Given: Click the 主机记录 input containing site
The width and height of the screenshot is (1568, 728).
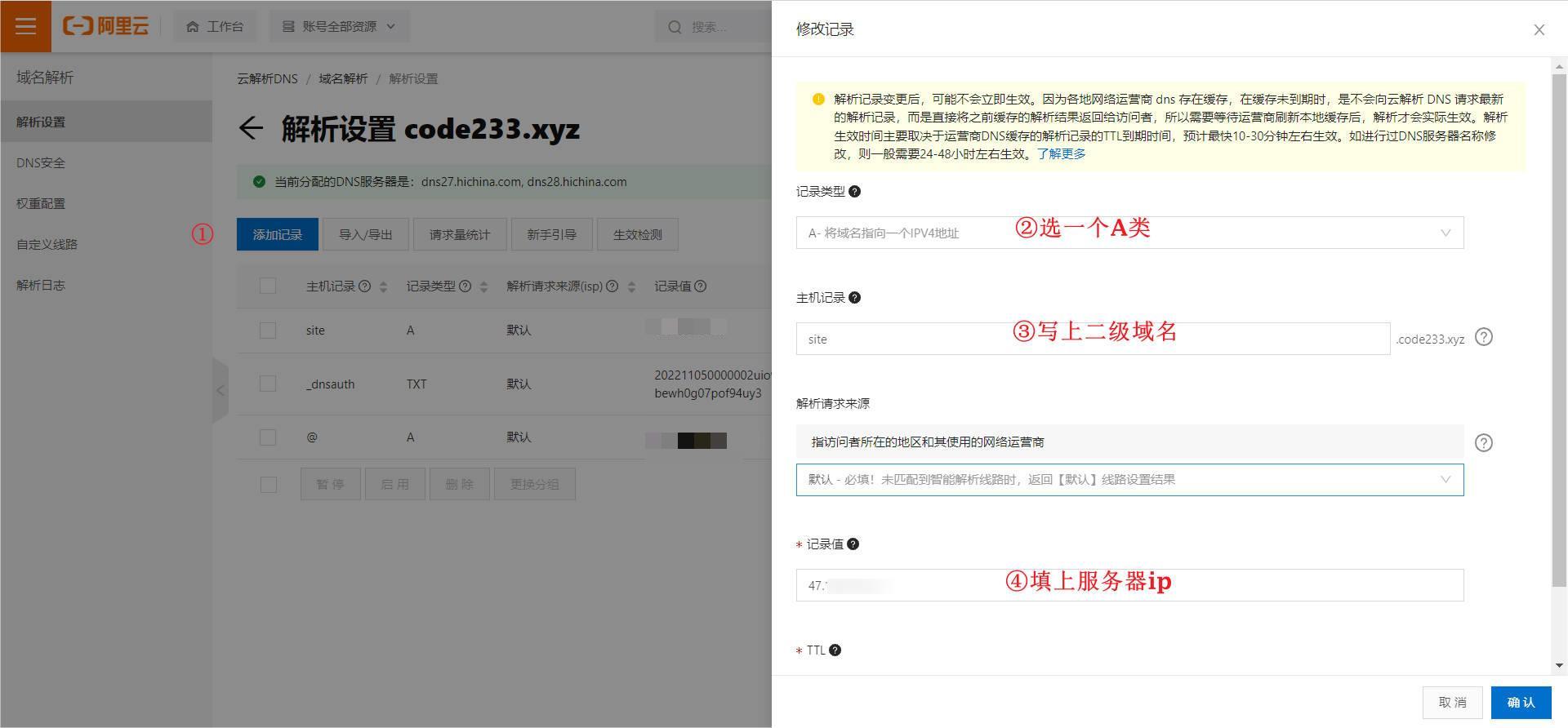Looking at the screenshot, I should [x=1093, y=339].
